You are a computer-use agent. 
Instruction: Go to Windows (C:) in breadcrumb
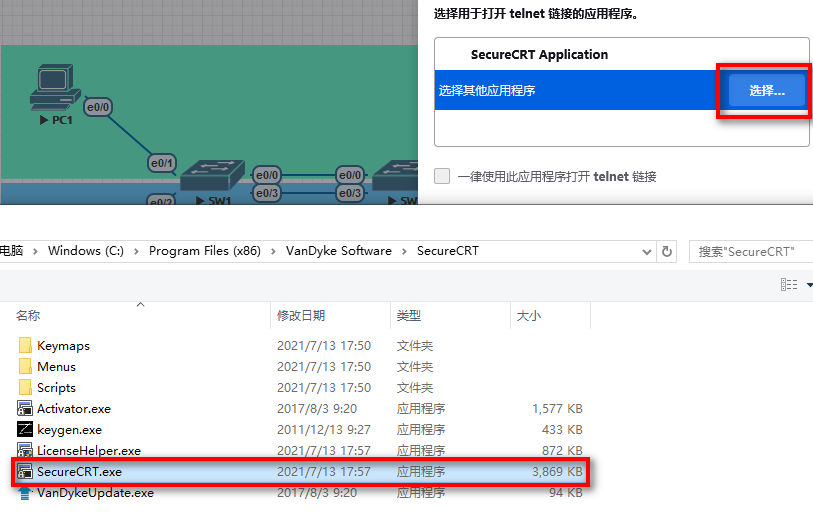86,251
